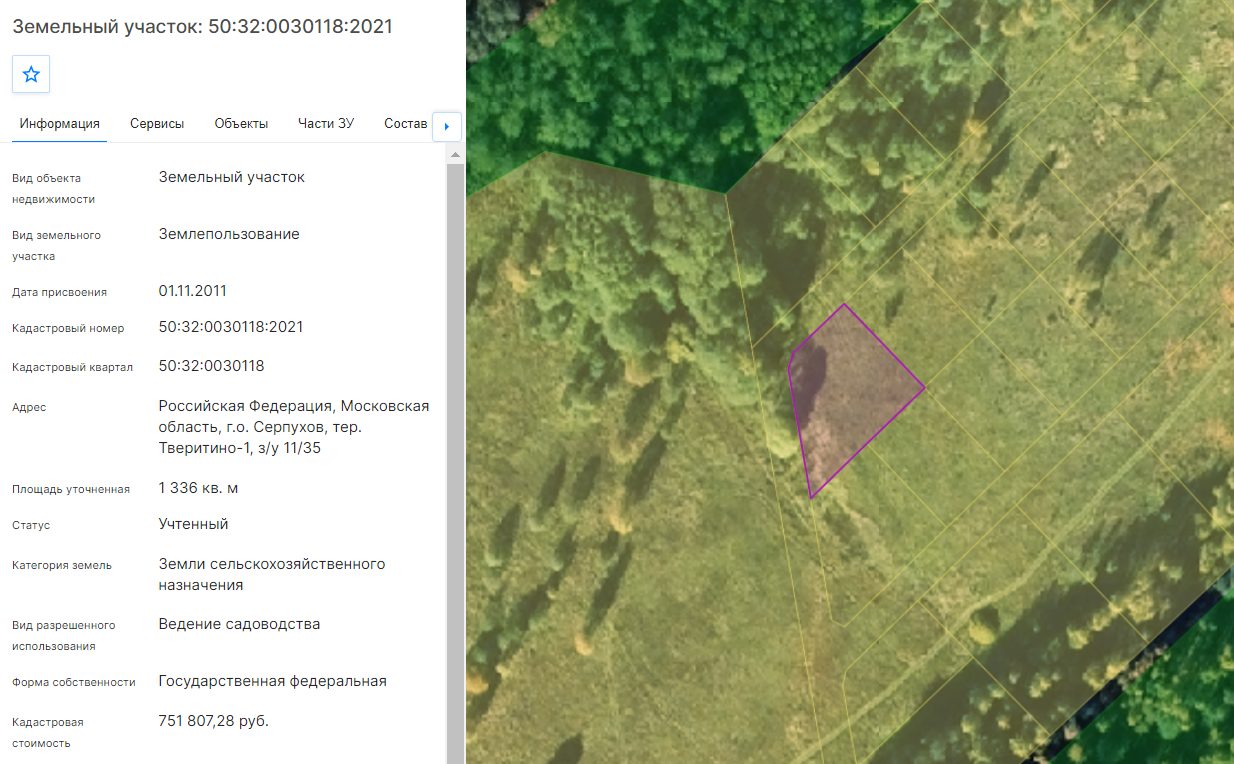Select the label Вид земельного участка
This screenshot has width=1234, height=764.
tap(56, 245)
